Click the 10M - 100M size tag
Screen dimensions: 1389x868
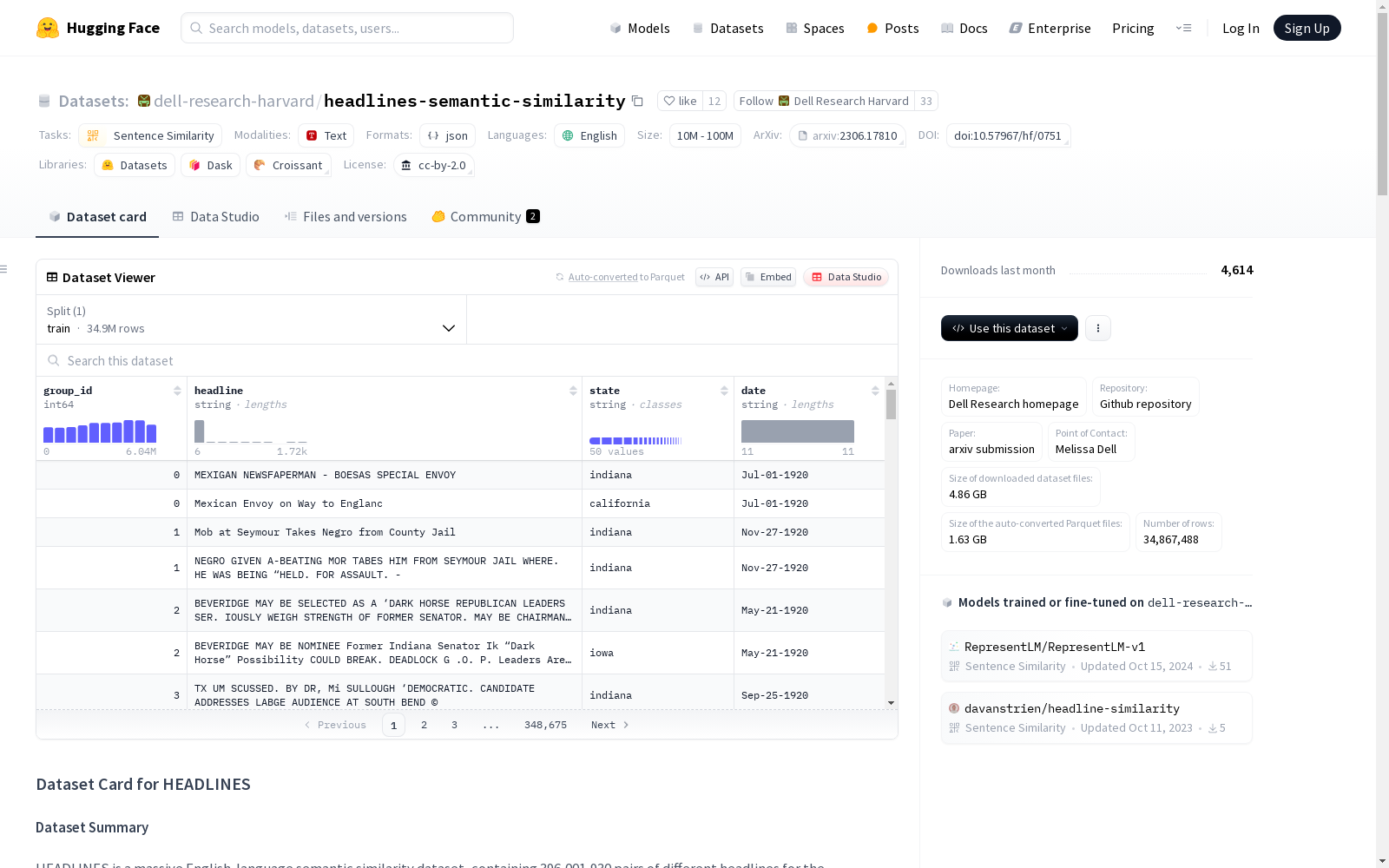pyautogui.click(x=705, y=135)
